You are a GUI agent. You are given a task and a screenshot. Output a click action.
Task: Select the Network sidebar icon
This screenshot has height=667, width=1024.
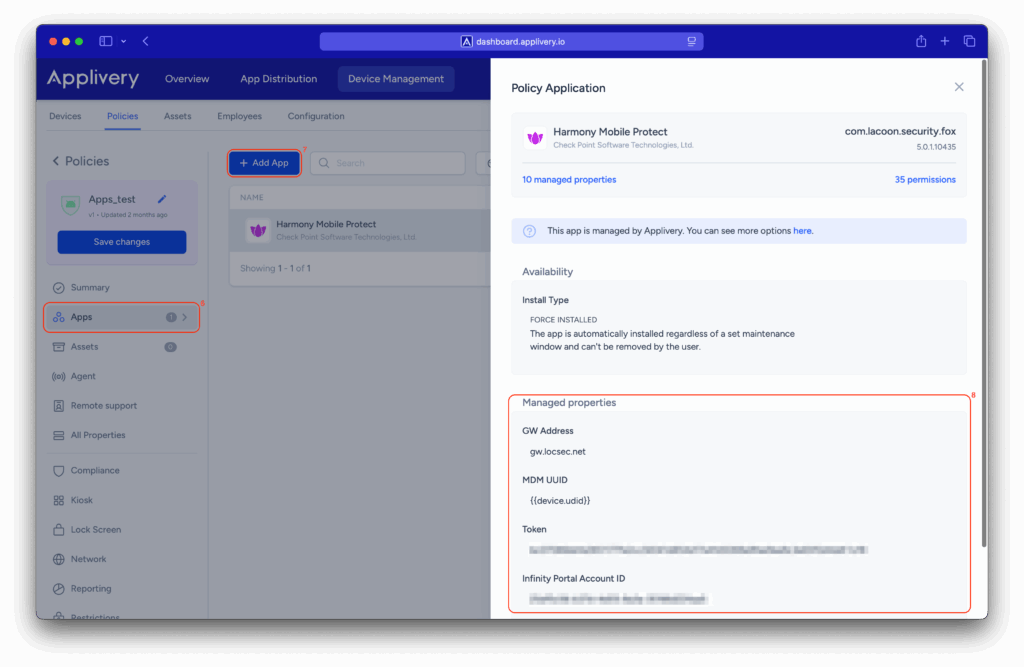click(58, 559)
